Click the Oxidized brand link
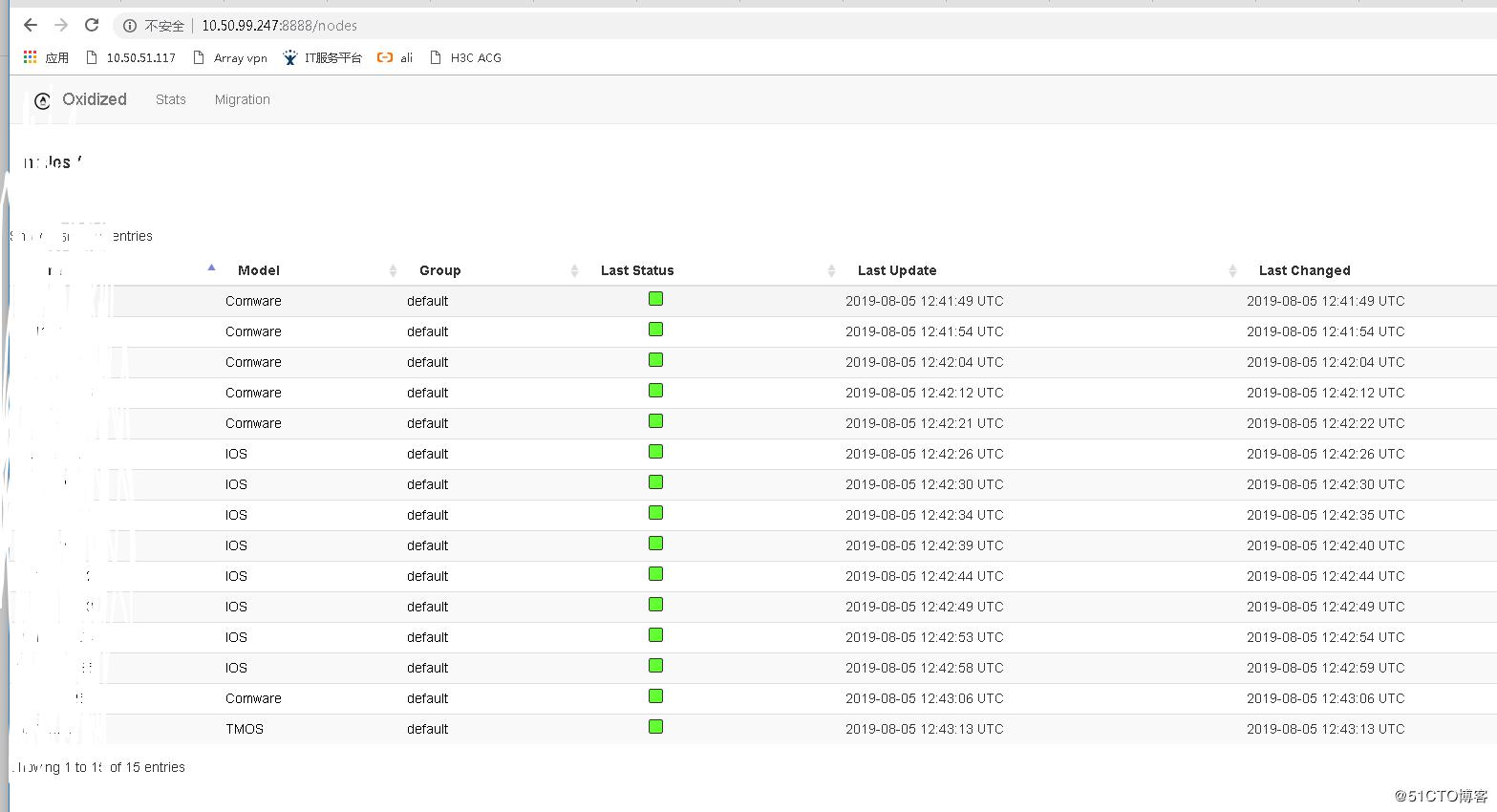The width and height of the screenshot is (1497, 812). (95, 99)
